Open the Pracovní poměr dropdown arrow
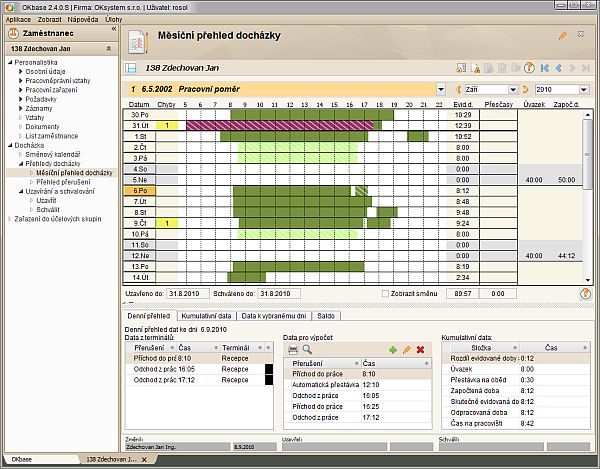 coord(441,90)
